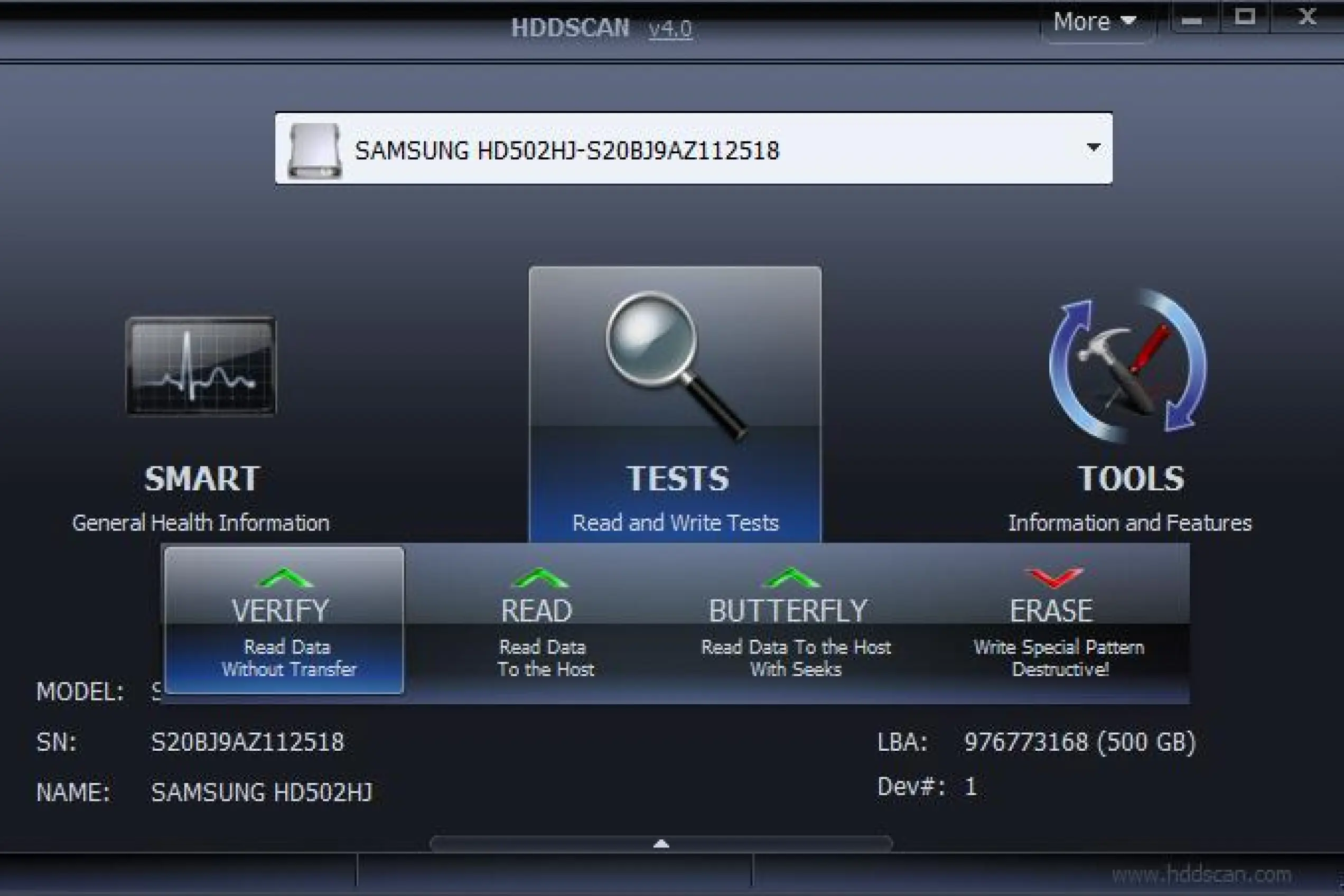Open the www.hddscan.com website link

(x=1201, y=874)
